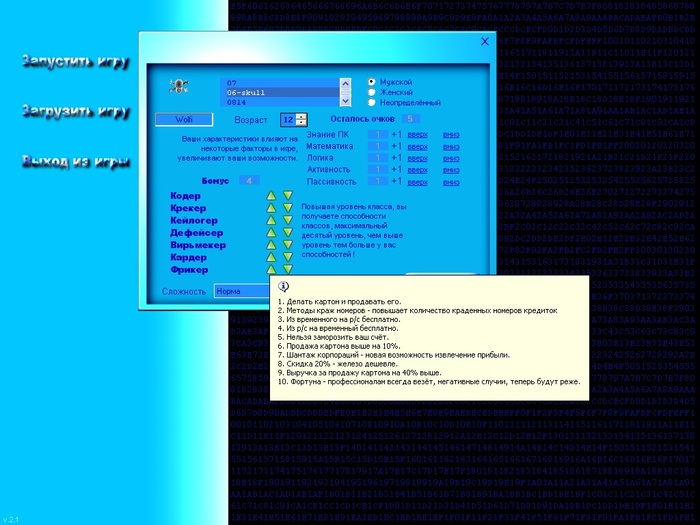Lower the Вирьмекер class level
The height and width of the screenshot is (525, 700).
click(x=287, y=245)
